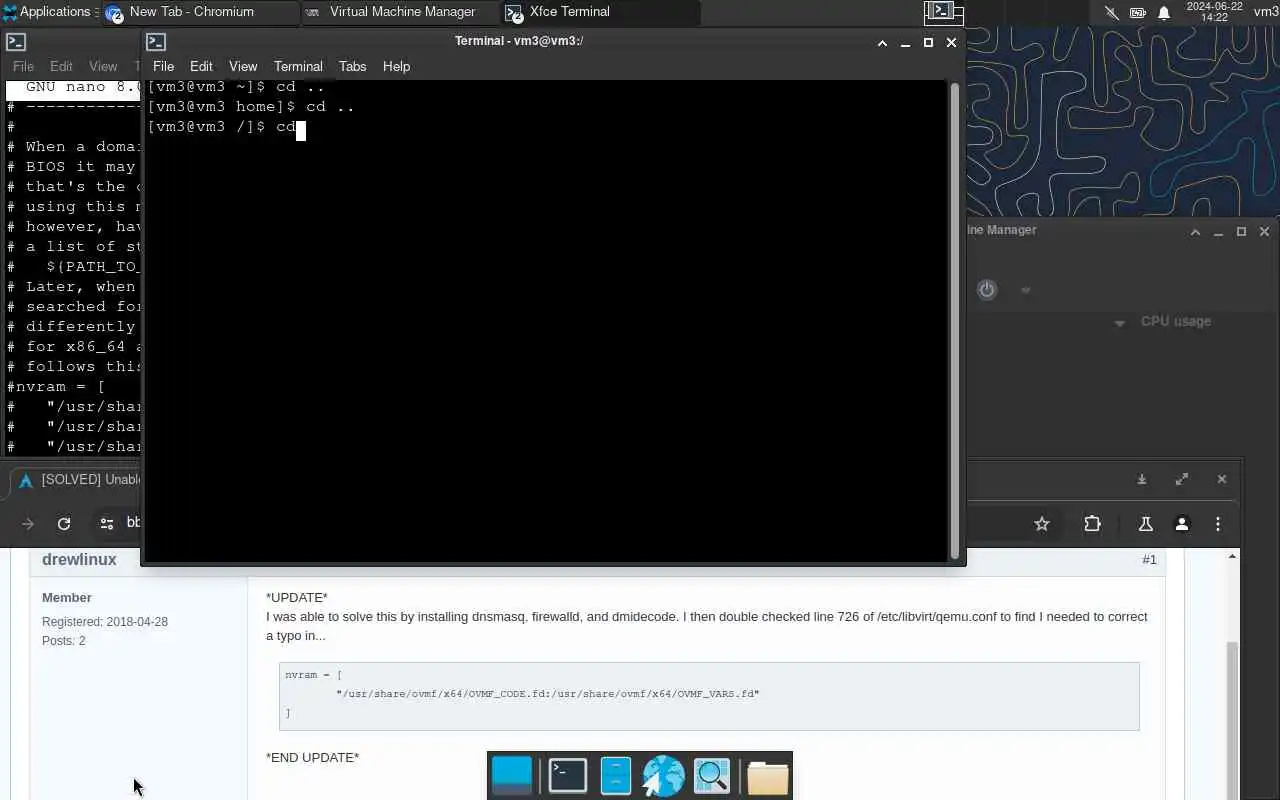This screenshot has width=1280, height=800.
Task: Open File menu in front Terminal window
Action: pos(163,66)
